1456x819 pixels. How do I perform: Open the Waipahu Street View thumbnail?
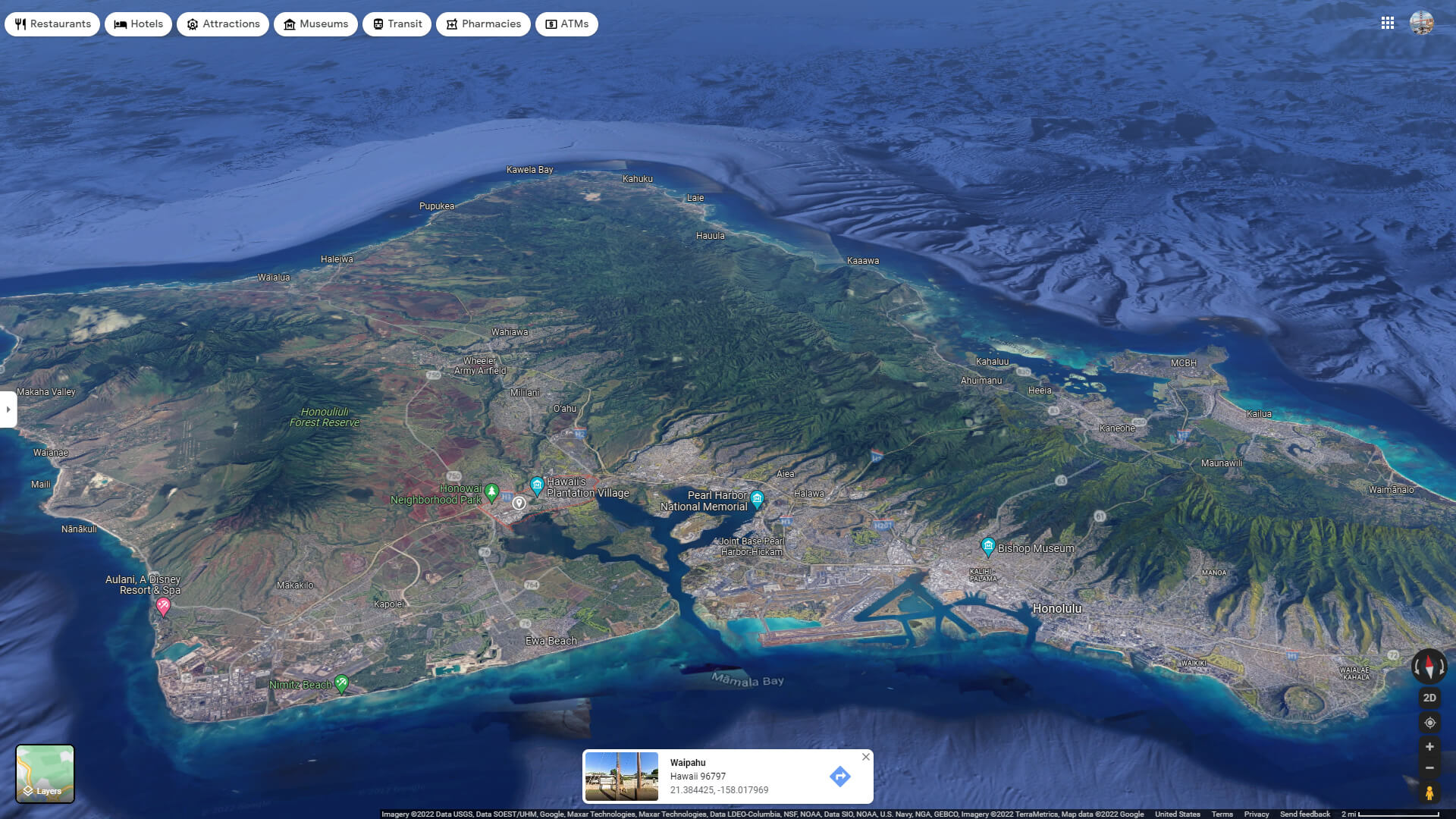622,776
